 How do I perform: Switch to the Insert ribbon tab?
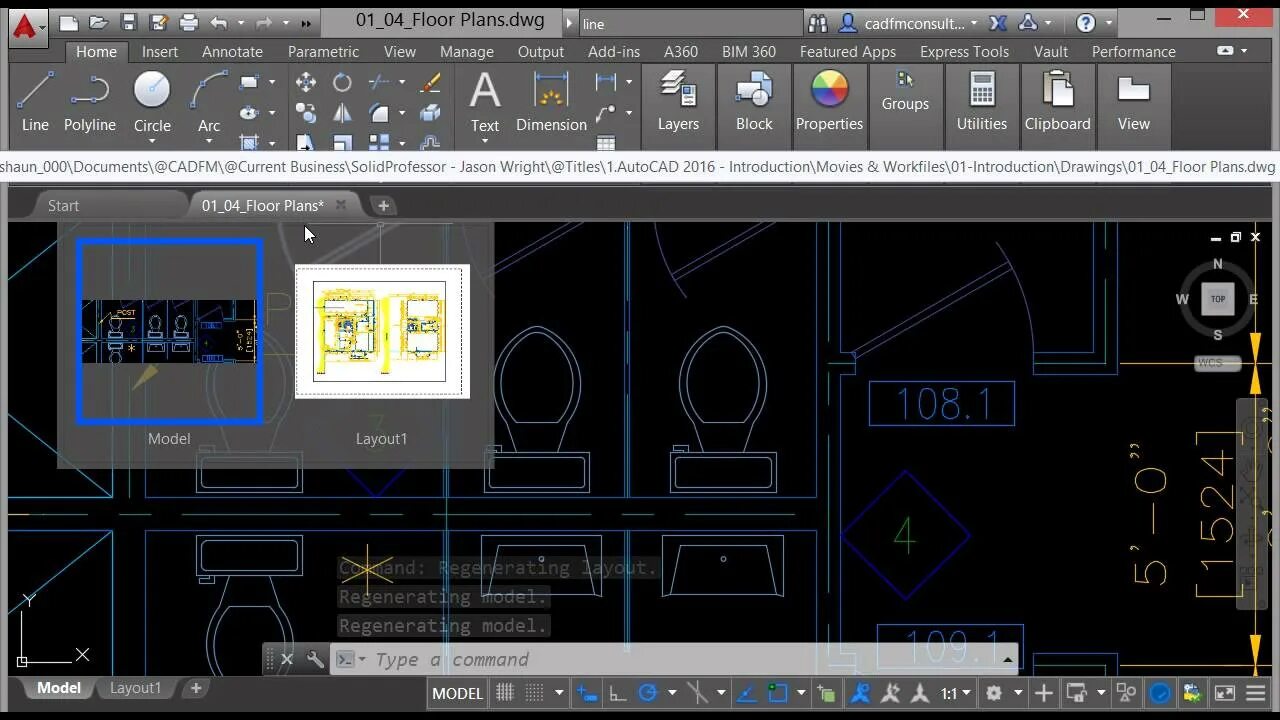160,51
